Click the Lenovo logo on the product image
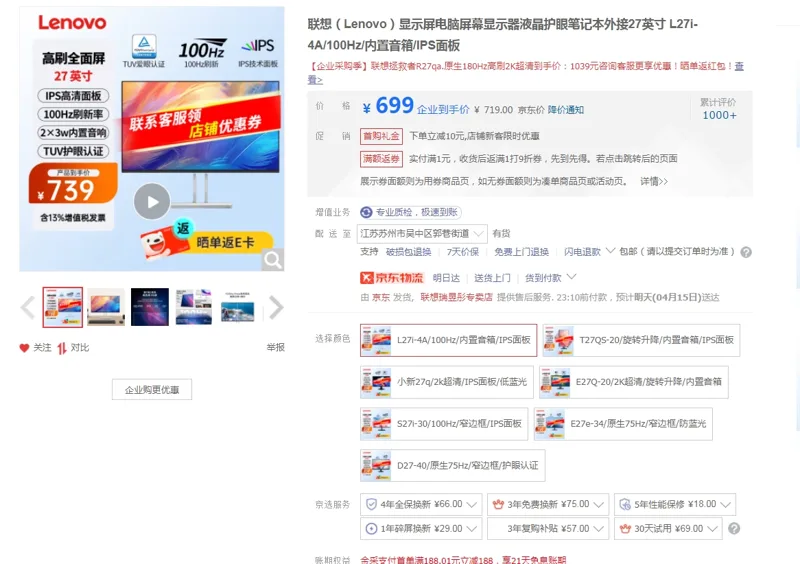The image size is (800, 564). [x=72, y=22]
